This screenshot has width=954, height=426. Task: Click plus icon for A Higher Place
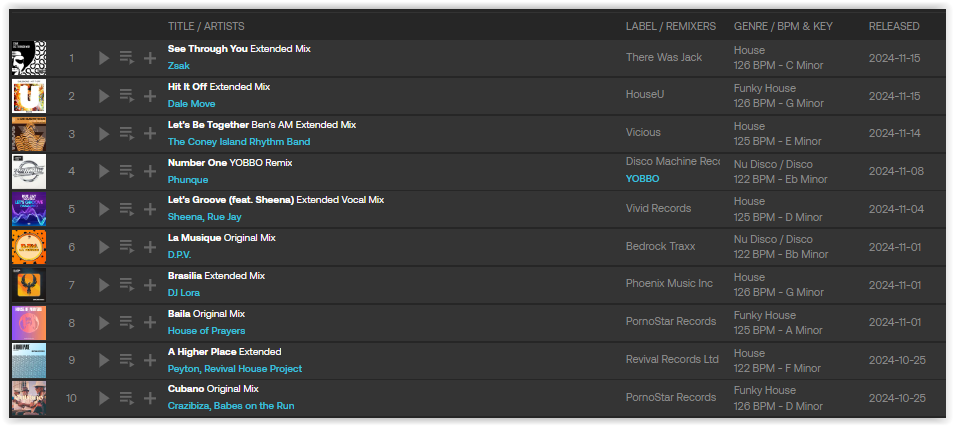[x=150, y=360]
